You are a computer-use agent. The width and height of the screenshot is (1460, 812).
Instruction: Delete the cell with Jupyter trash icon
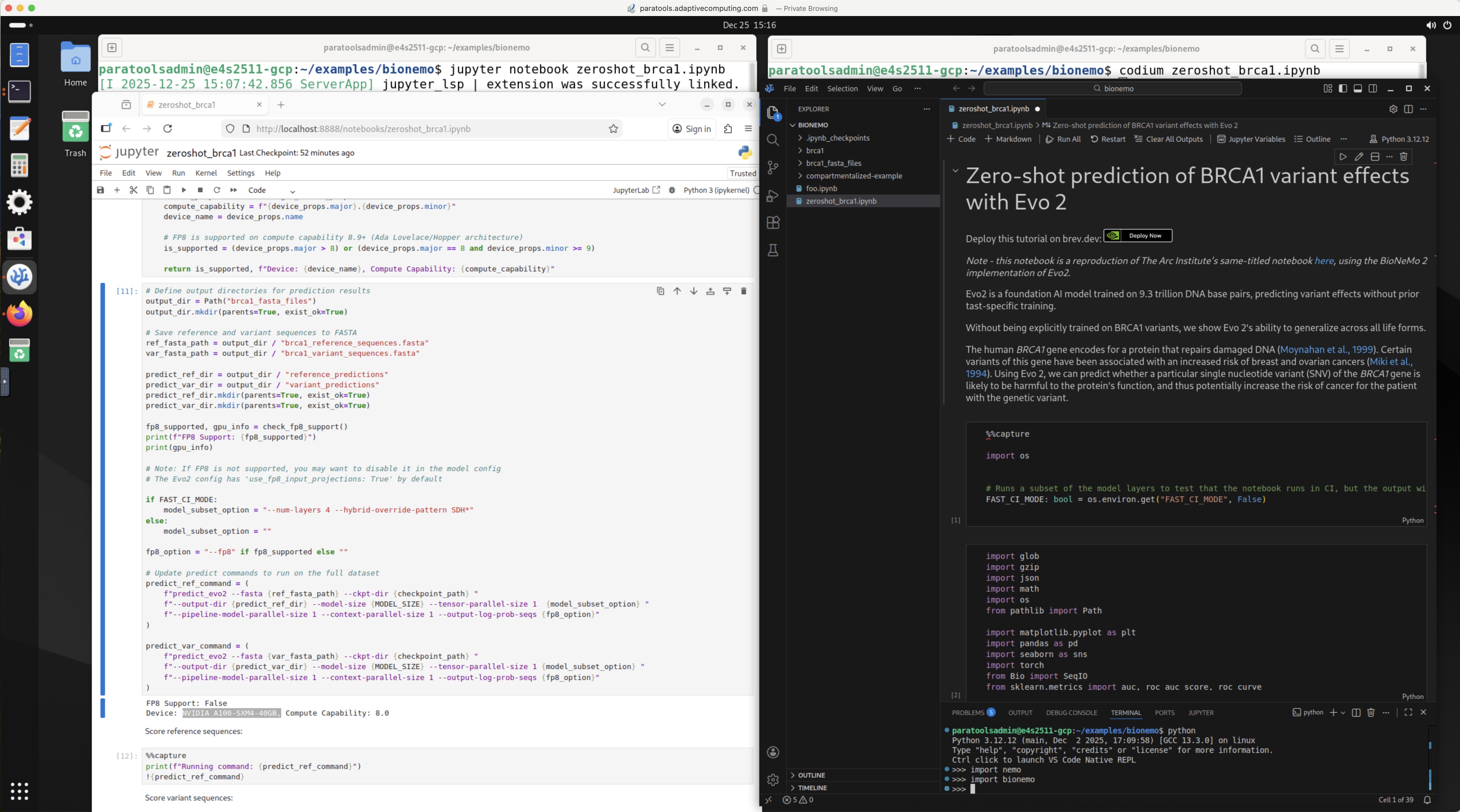pyautogui.click(x=743, y=291)
